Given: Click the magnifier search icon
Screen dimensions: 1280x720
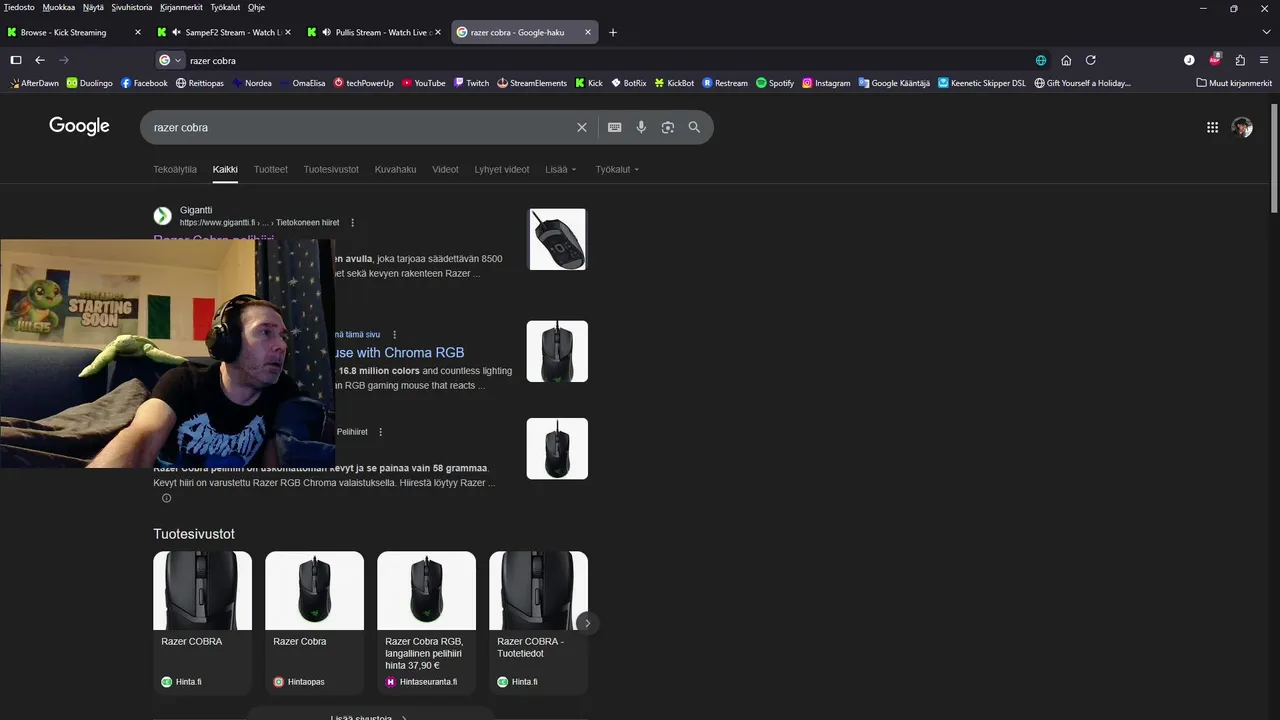Looking at the screenshot, I should click(694, 127).
